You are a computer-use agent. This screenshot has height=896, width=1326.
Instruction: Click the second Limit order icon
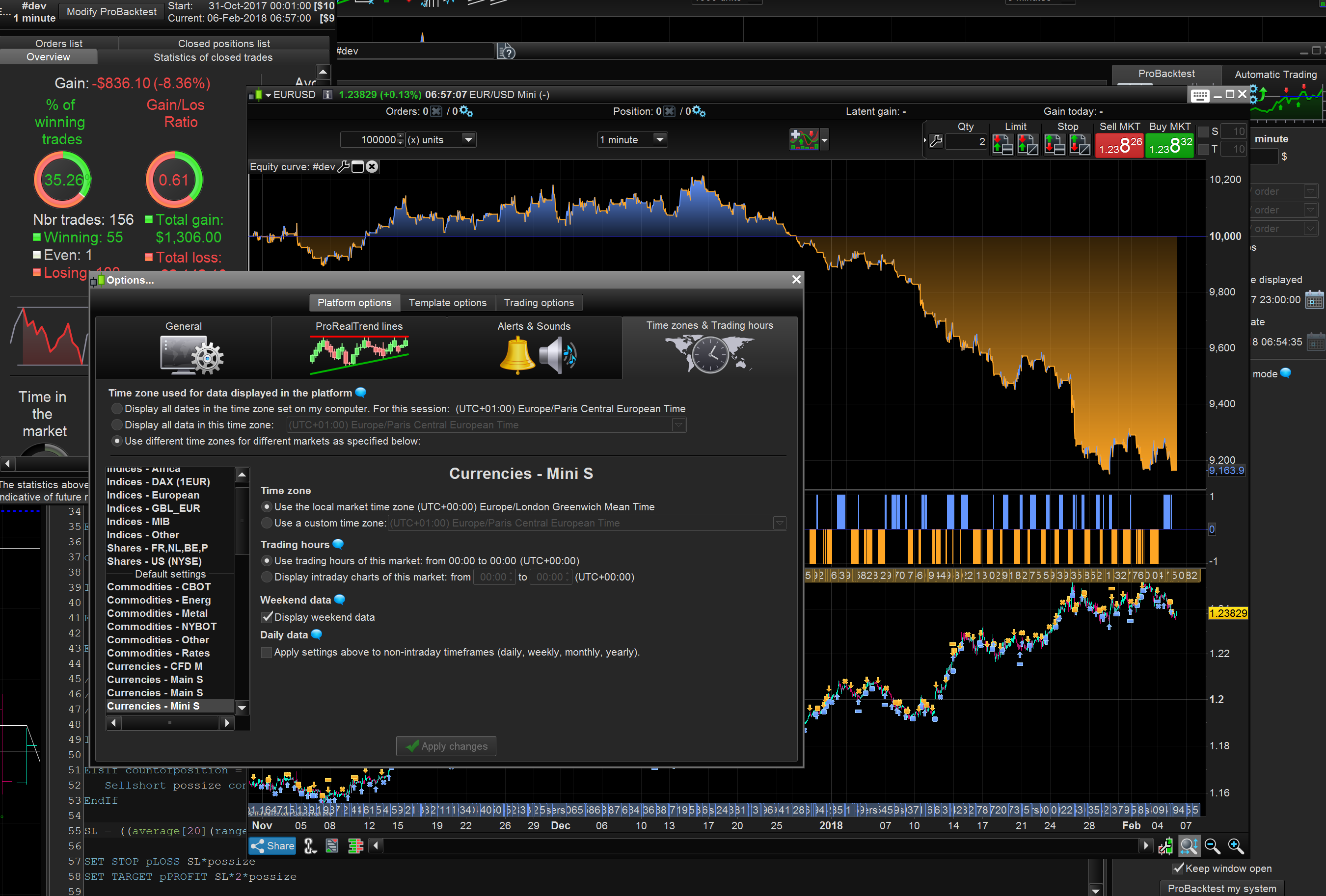point(1028,145)
